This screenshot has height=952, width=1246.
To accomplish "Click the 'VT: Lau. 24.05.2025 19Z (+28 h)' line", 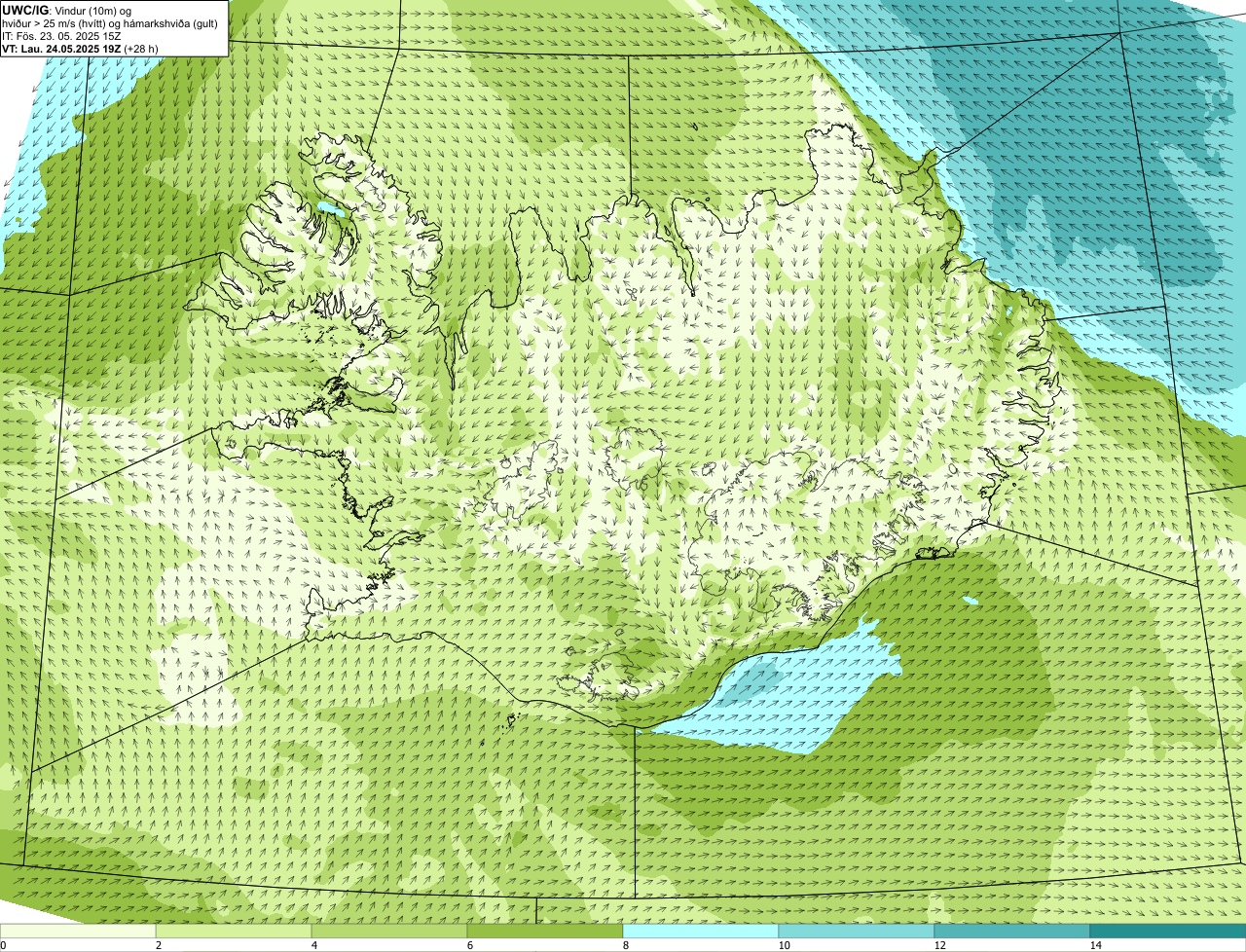I will pos(80,48).
